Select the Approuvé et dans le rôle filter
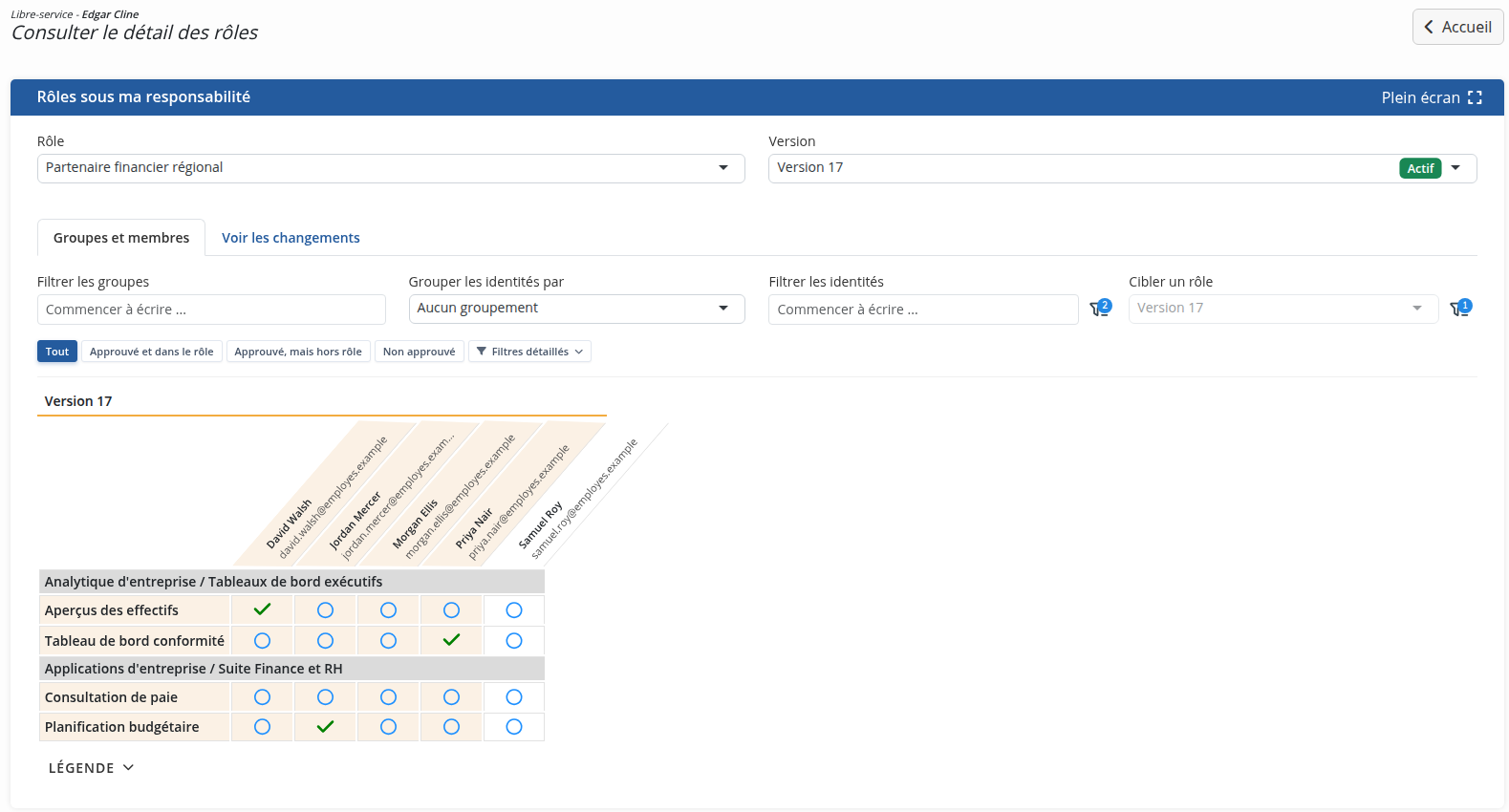This screenshot has height=812, width=1509. tap(152, 352)
